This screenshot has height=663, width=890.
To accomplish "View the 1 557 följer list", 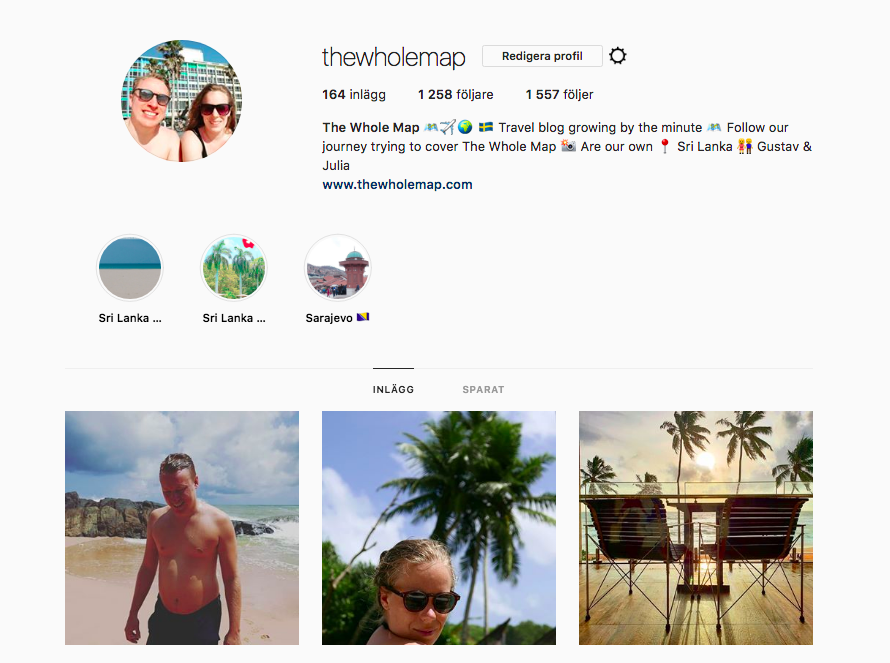I will pyautogui.click(x=560, y=95).
